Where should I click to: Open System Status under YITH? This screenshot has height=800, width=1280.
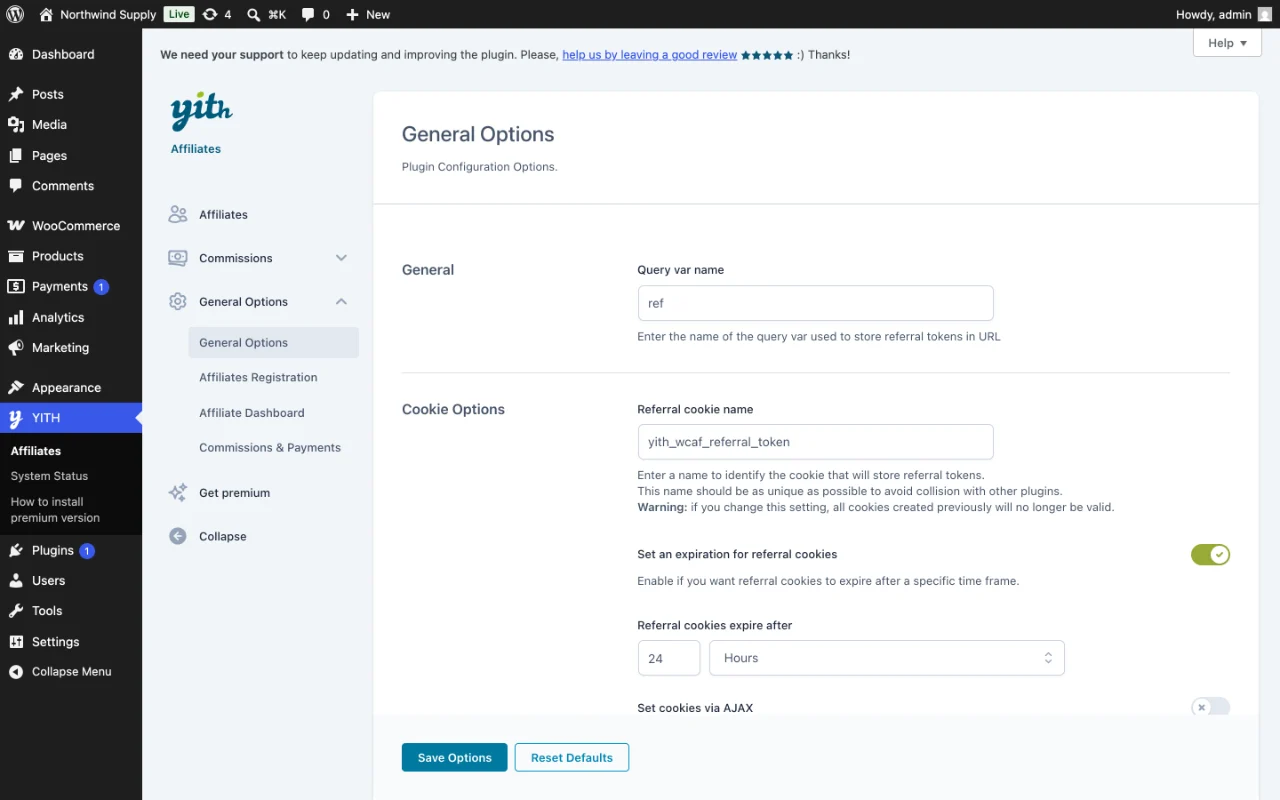tap(49, 476)
